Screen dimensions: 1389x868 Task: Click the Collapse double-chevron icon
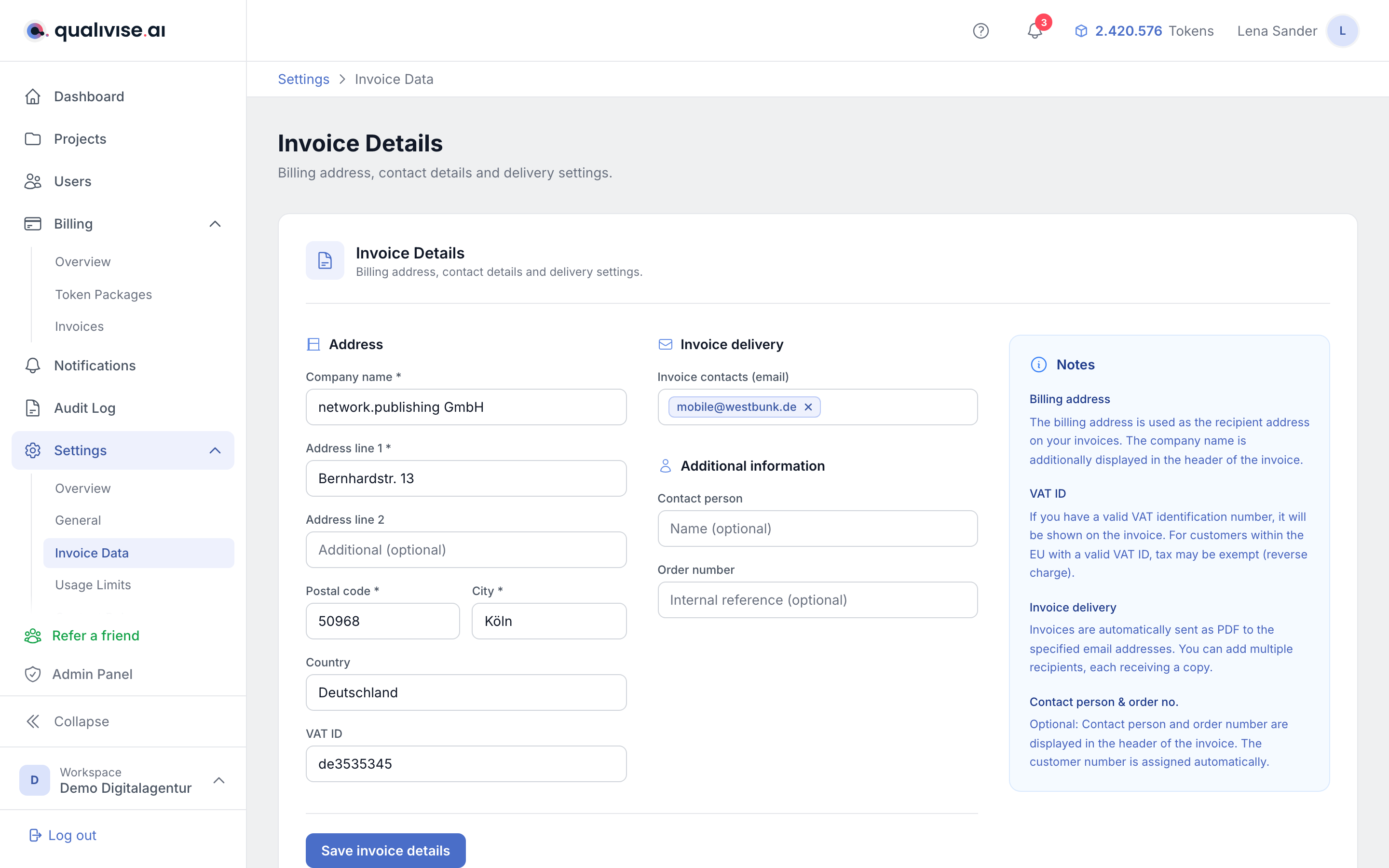pyautogui.click(x=33, y=721)
